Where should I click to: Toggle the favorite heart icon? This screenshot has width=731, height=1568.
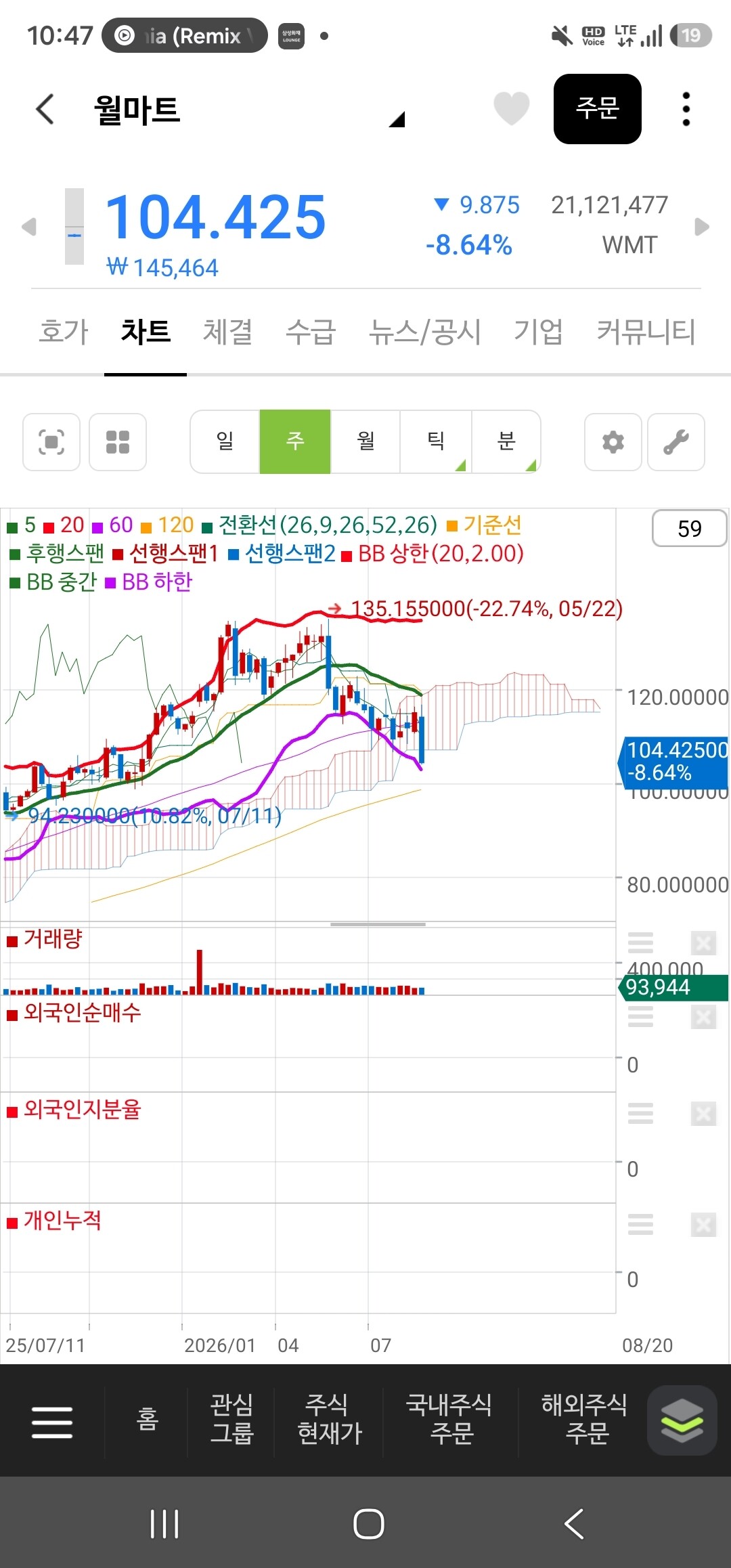pos(511,108)
